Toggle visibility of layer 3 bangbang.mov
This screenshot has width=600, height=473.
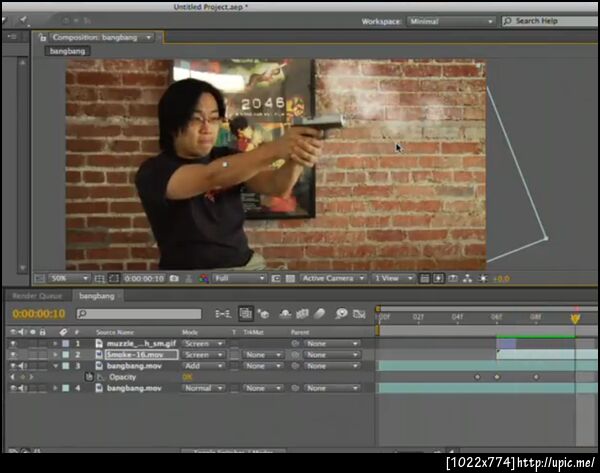pos(13,366)
